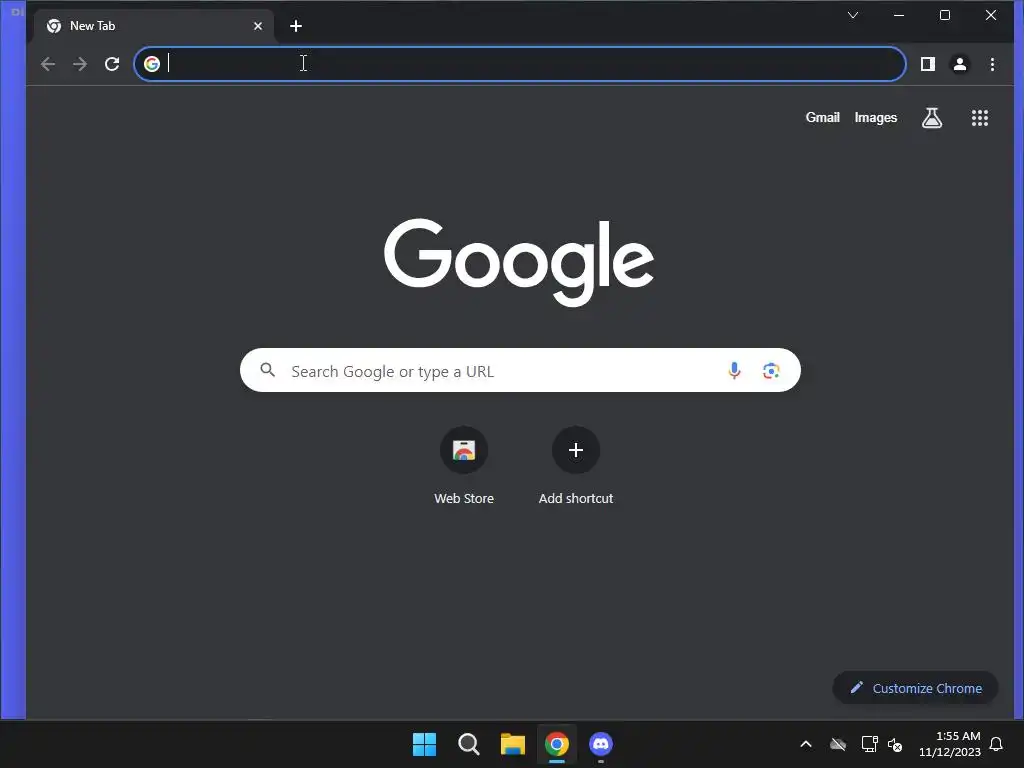
Task: Open the Images link
Action: [875, 118]
